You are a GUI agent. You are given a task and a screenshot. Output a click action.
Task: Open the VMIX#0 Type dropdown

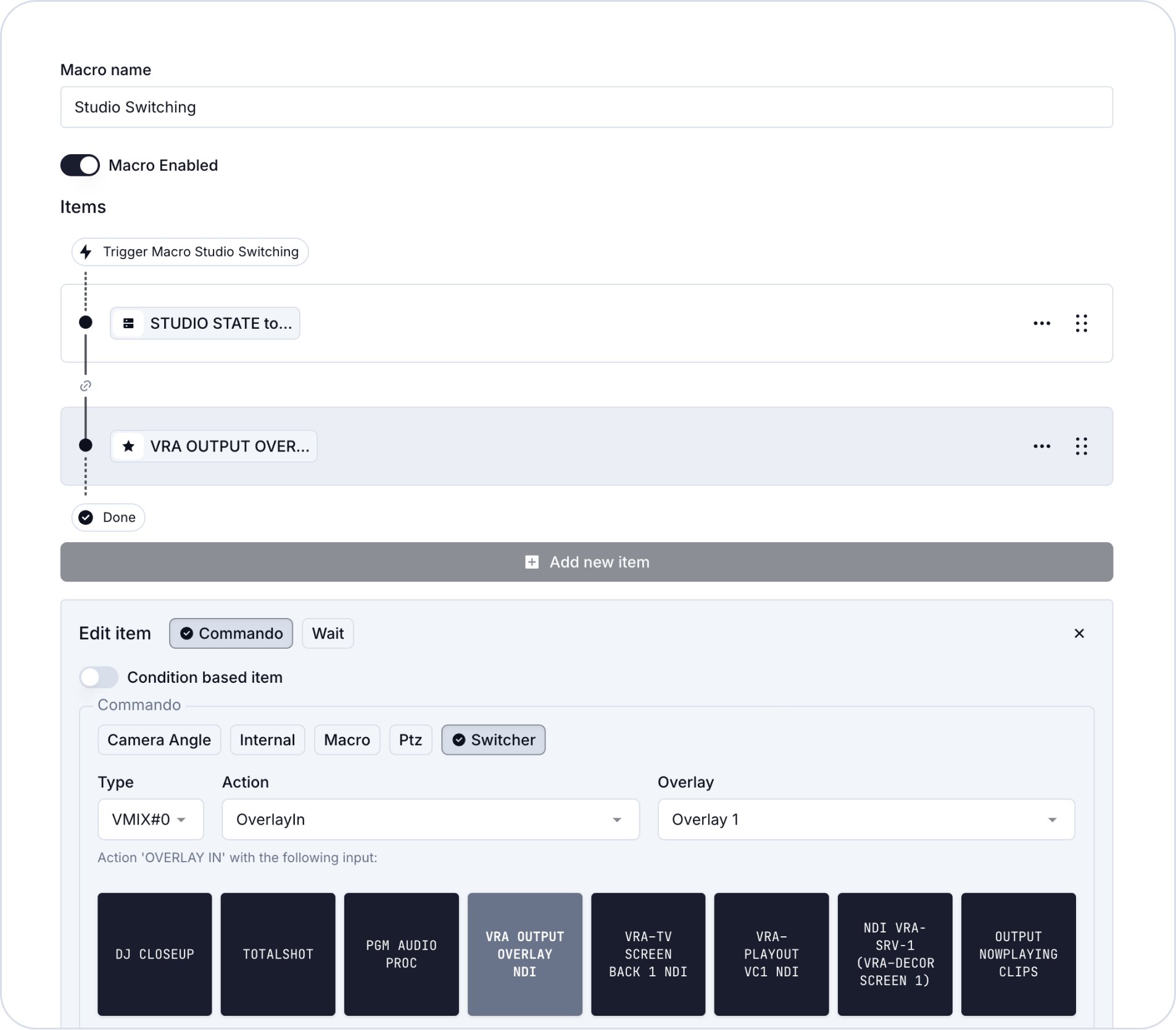click(x=151, y=819)
